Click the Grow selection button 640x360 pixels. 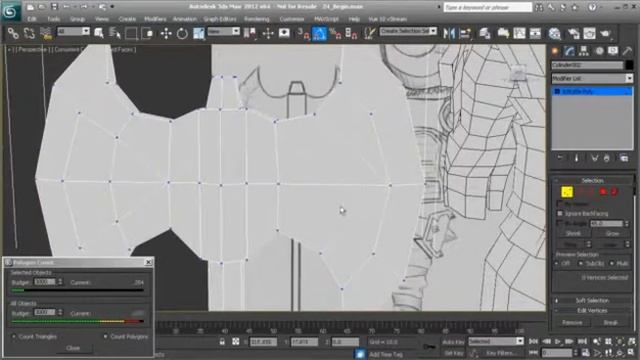pos(612,233)
